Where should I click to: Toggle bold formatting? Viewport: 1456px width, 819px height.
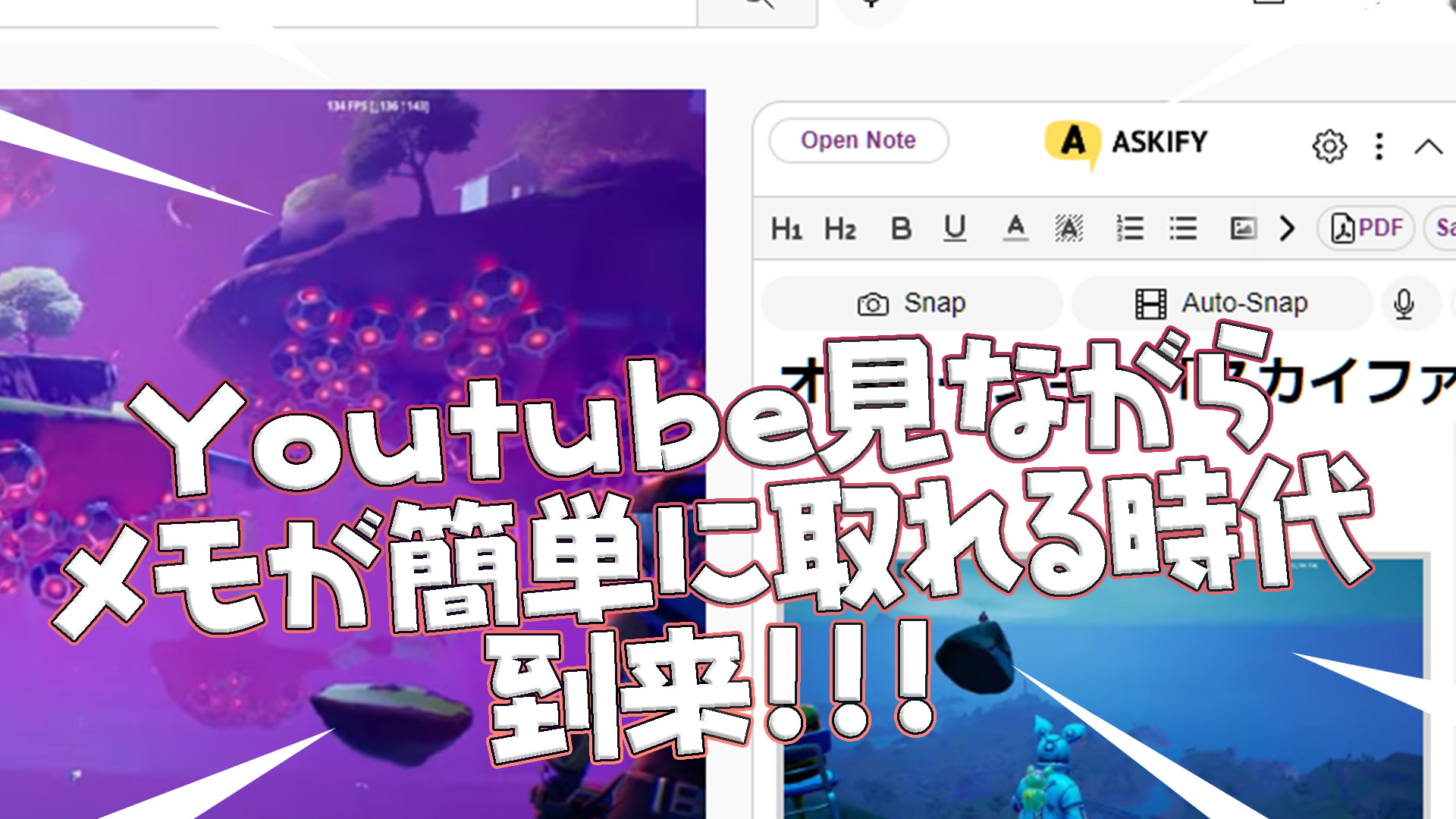(901, 228)
